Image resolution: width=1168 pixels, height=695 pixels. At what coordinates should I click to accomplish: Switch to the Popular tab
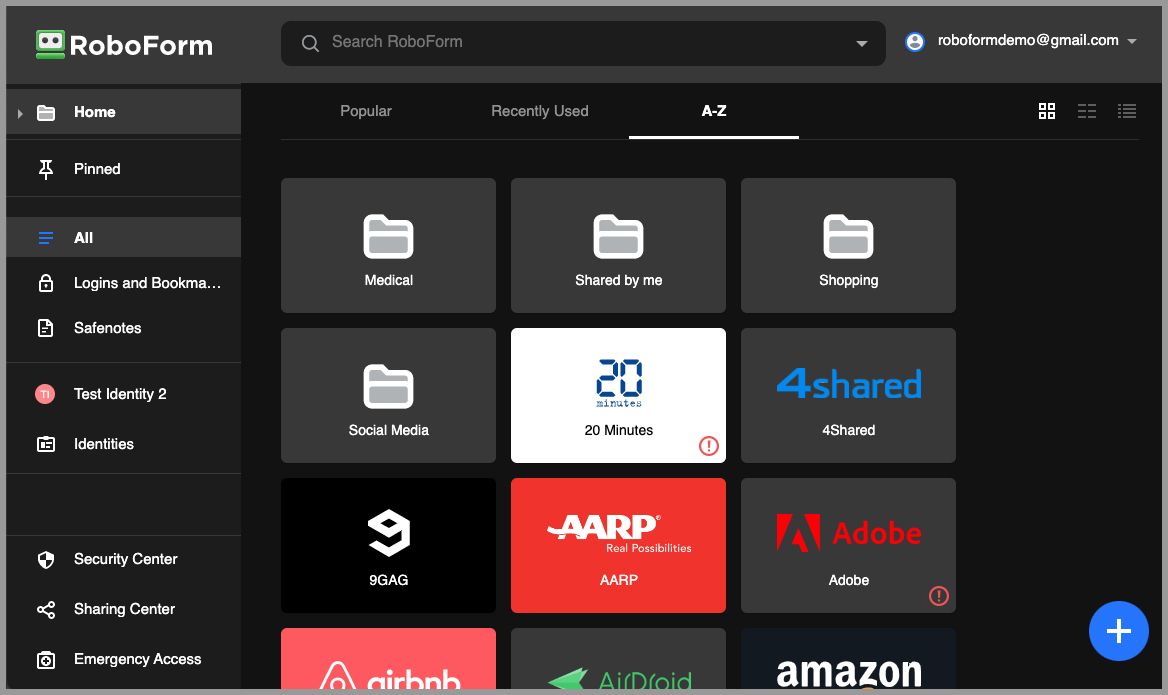(x=366, y=111)
